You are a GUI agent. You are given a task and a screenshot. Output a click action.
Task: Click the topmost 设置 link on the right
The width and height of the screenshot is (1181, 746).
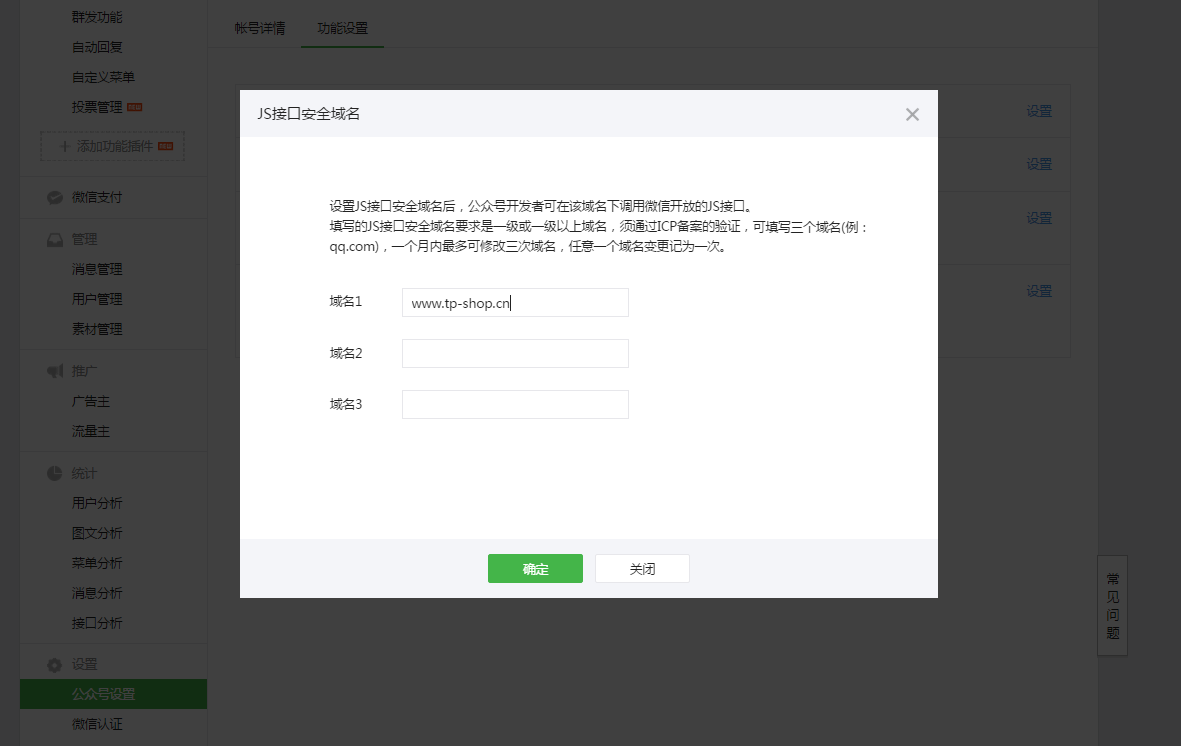(x=1039, y=111)
